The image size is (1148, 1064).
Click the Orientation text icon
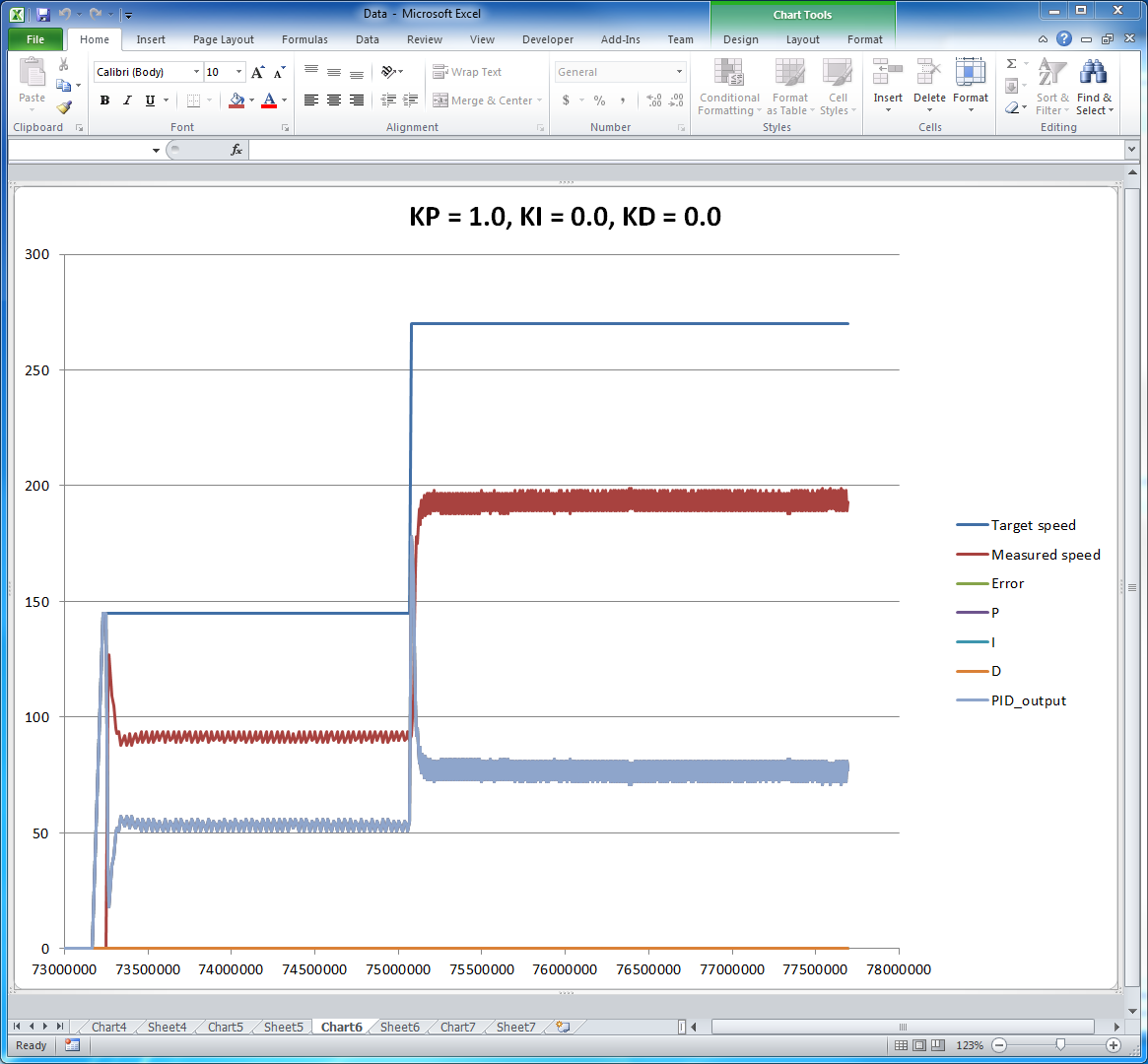pos(389,72)
